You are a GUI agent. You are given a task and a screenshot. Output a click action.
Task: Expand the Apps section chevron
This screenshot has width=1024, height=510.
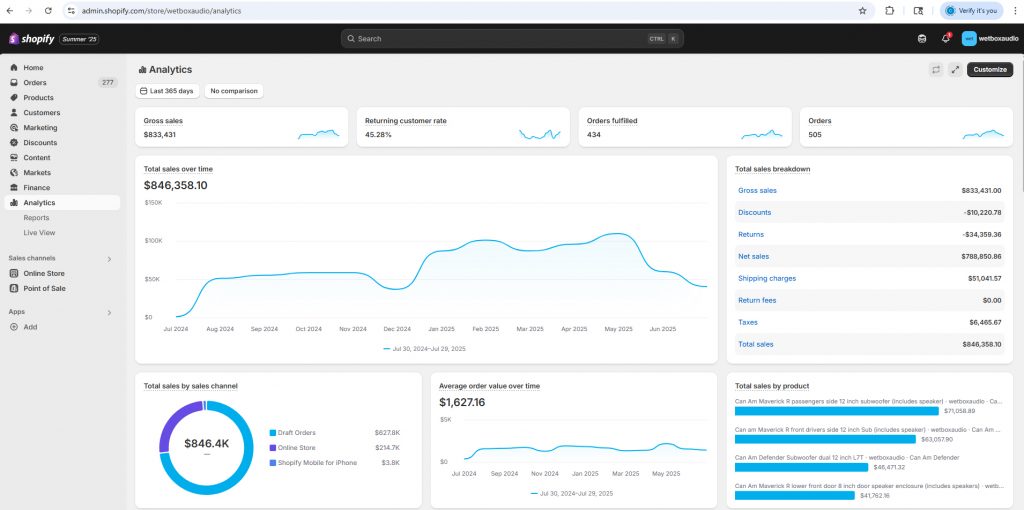click(x=109, y=312)
